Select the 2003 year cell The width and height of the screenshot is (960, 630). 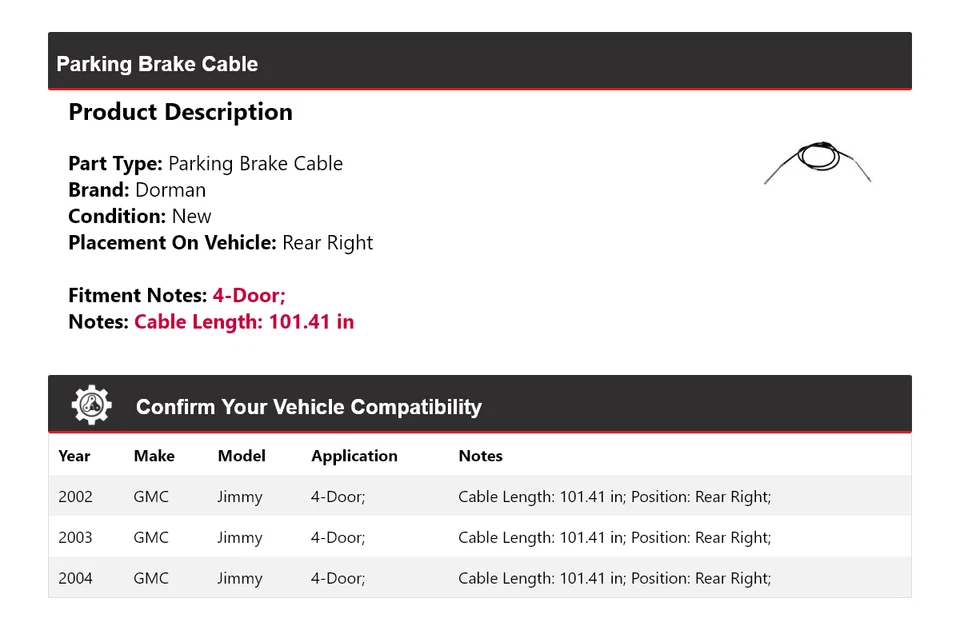75,538
